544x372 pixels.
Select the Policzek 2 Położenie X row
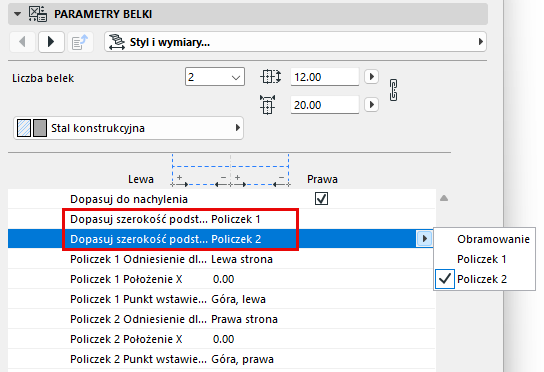[x=221, y=339]
